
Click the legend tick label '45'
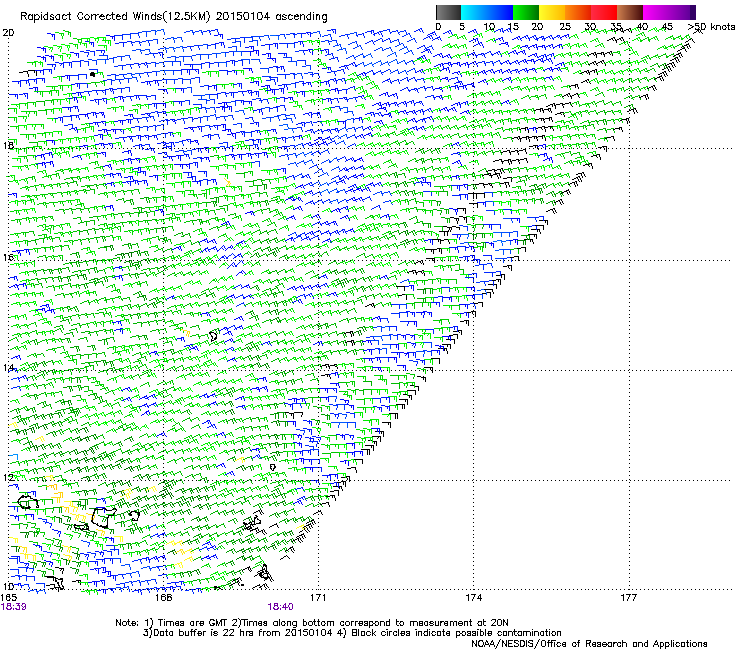[x=667, y=26]
